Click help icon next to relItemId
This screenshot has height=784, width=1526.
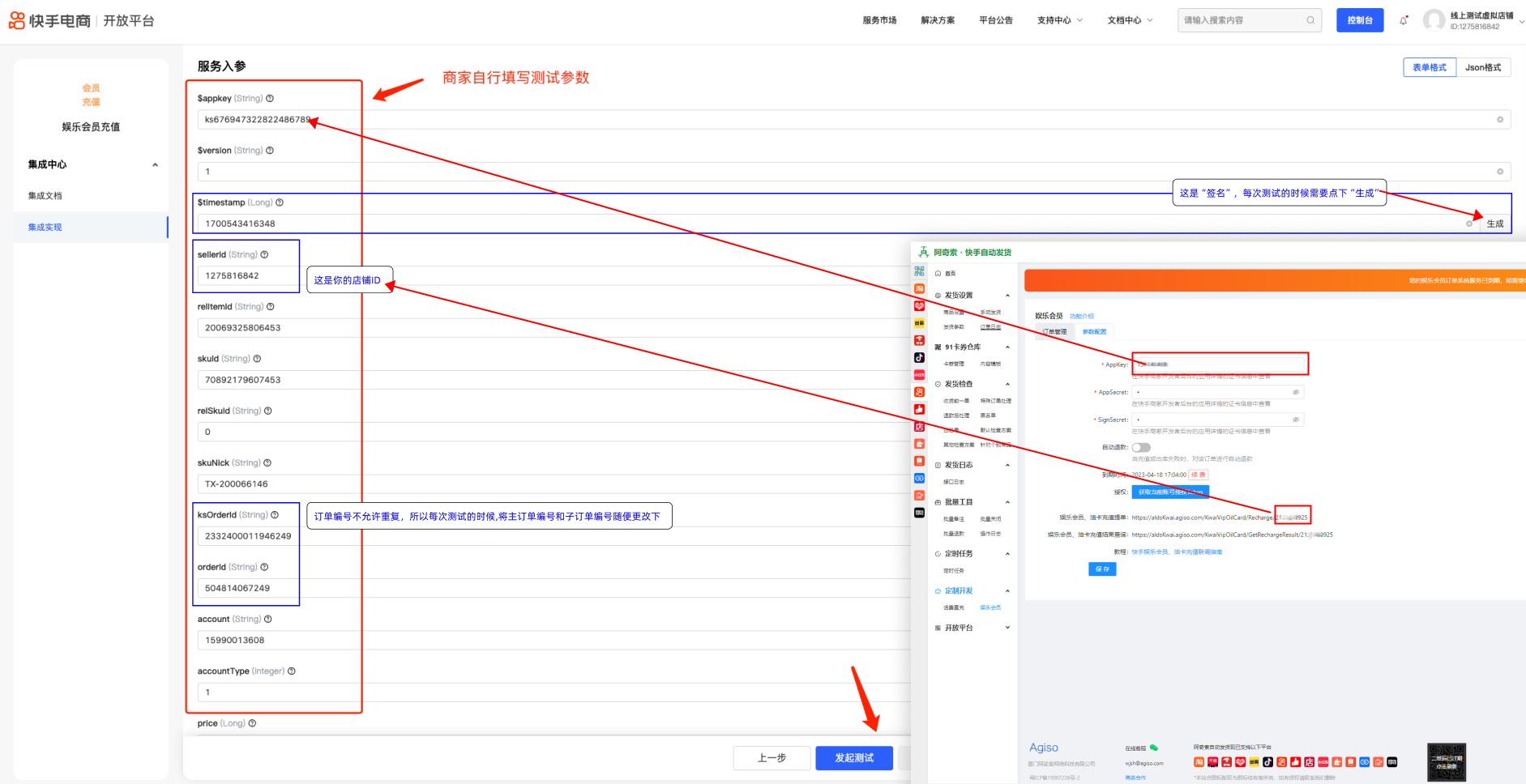point(271,307)
